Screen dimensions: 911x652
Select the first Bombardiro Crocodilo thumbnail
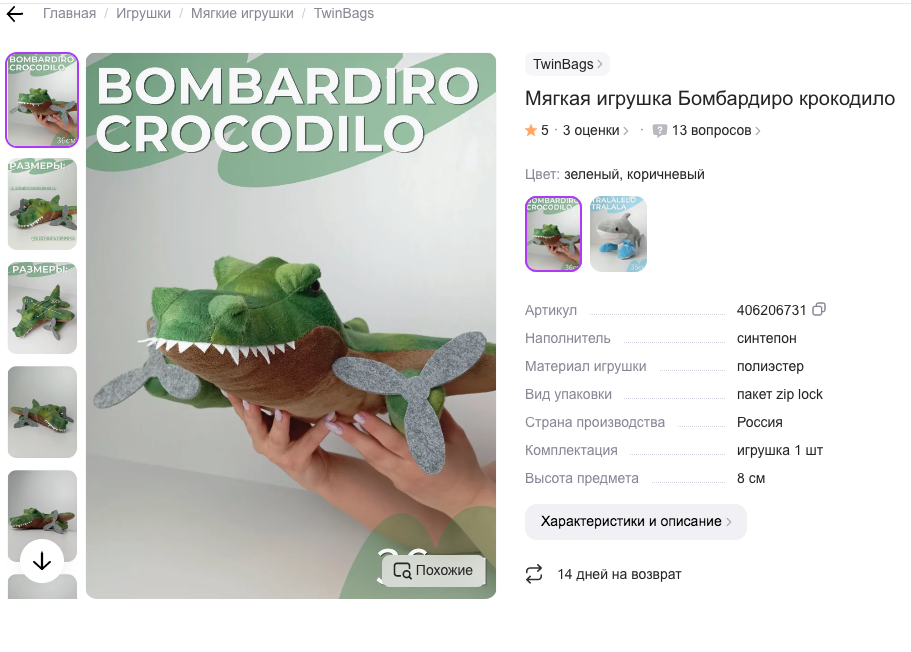pyautogui.click(x=42, y=100)
